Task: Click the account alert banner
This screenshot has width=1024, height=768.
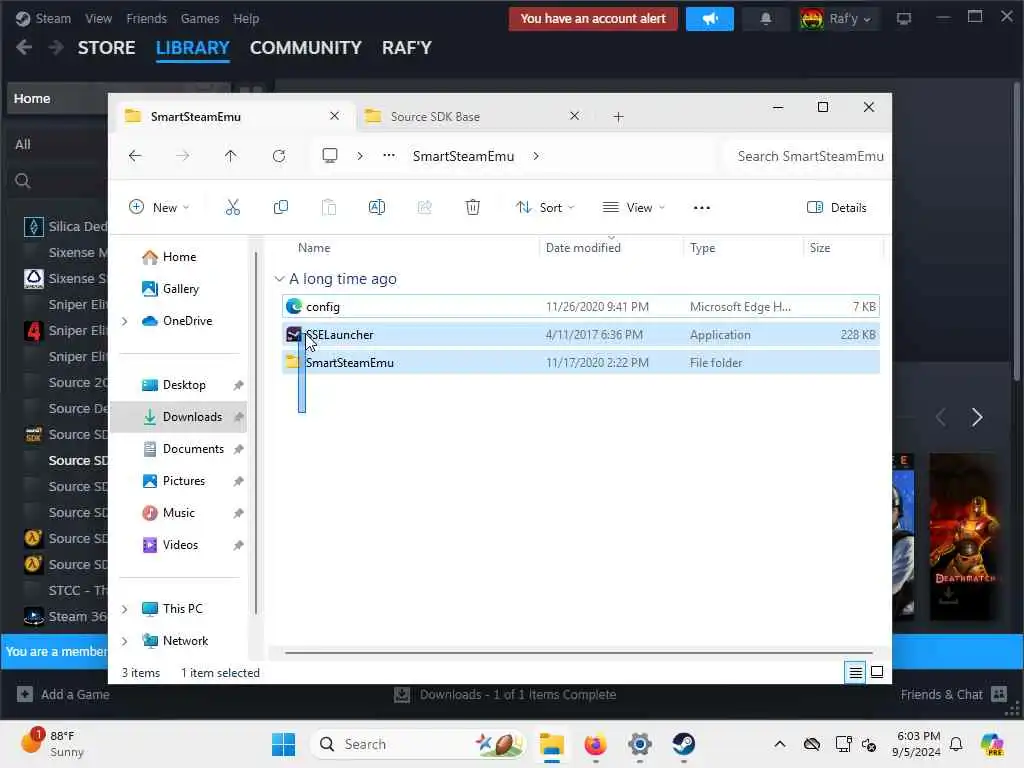Action: pos(593,19)
